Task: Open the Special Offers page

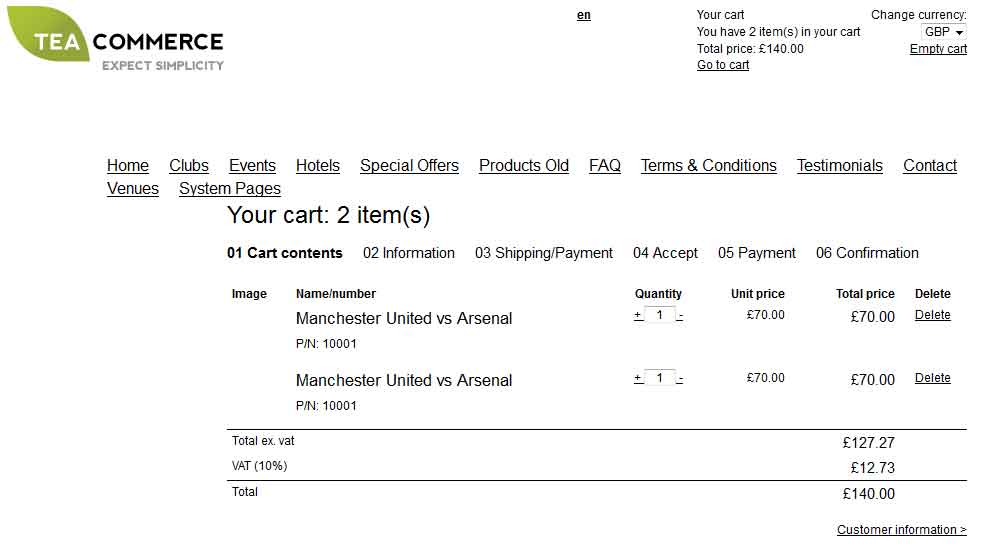Action: 409,166
